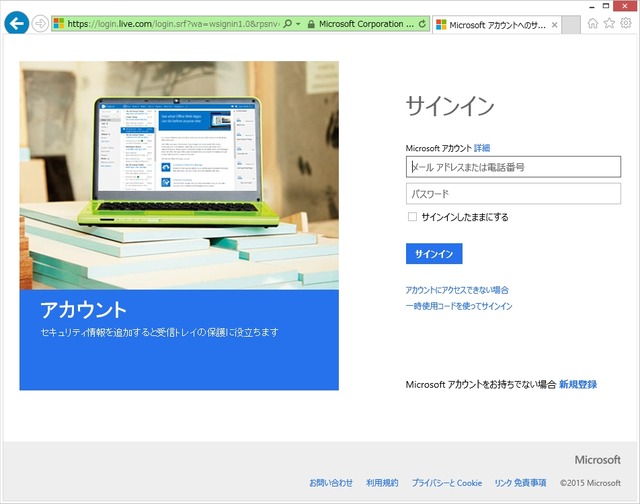Check the サインインしたままにする checkbox
Screen dimensions: 640x504
coord(412,217)
